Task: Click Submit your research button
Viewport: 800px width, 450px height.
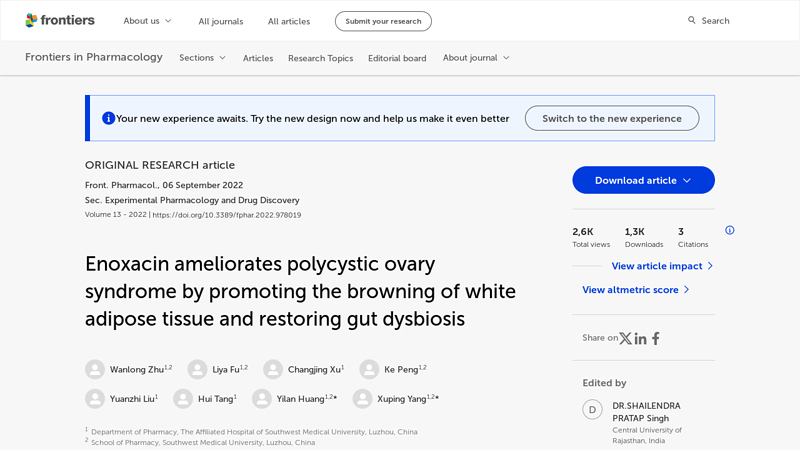Action: pyautogui.click(x=383, y=21)
